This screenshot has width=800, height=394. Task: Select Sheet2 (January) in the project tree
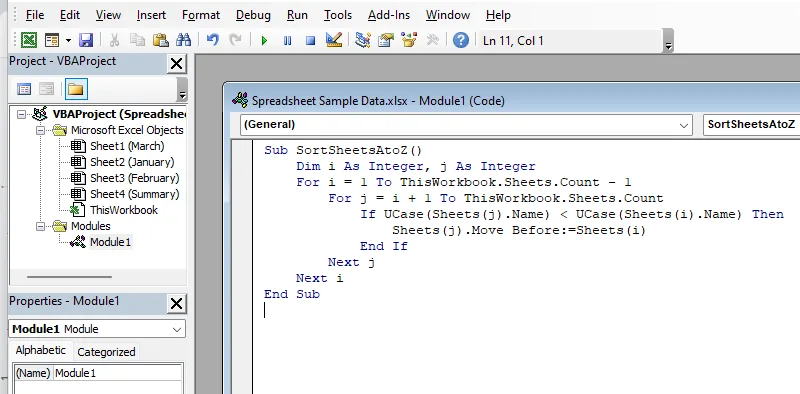pos(132,162)
